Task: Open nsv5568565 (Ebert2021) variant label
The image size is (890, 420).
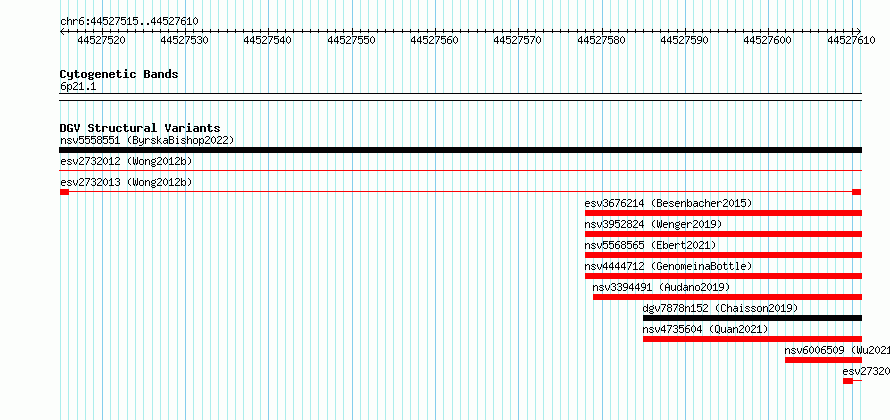Action: (x=650, y=245)
